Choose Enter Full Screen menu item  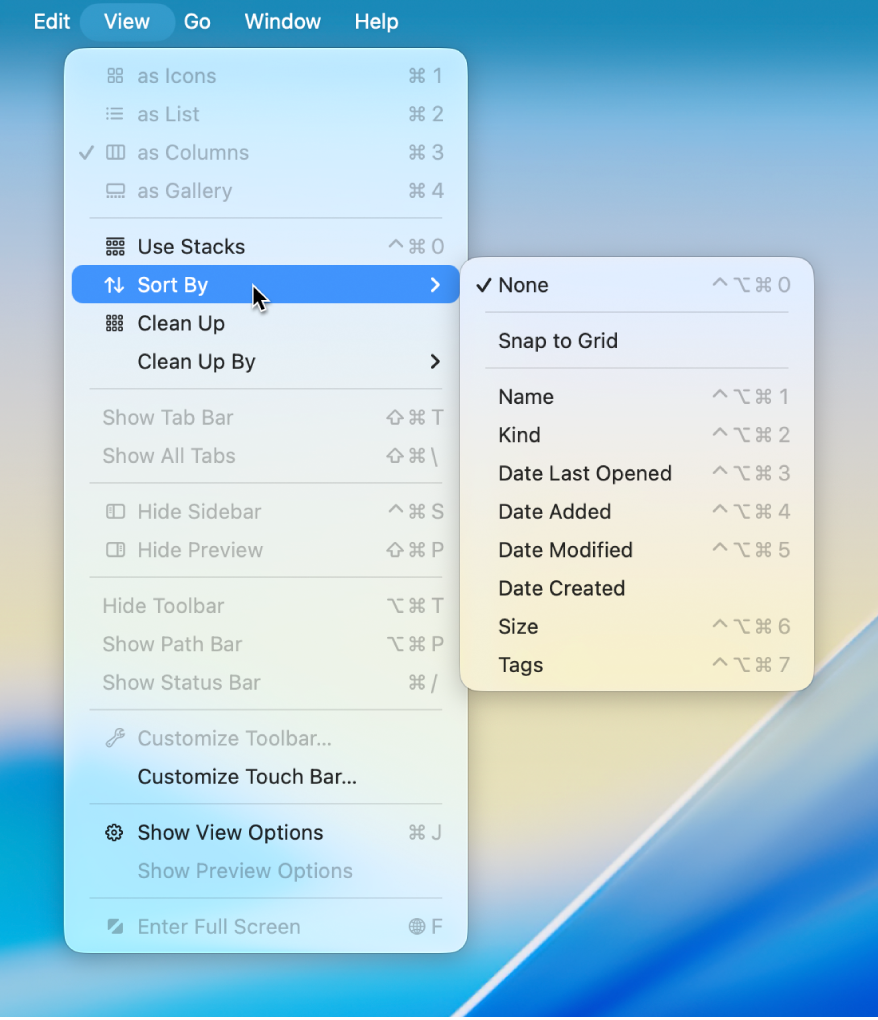(x=266, y=927)
